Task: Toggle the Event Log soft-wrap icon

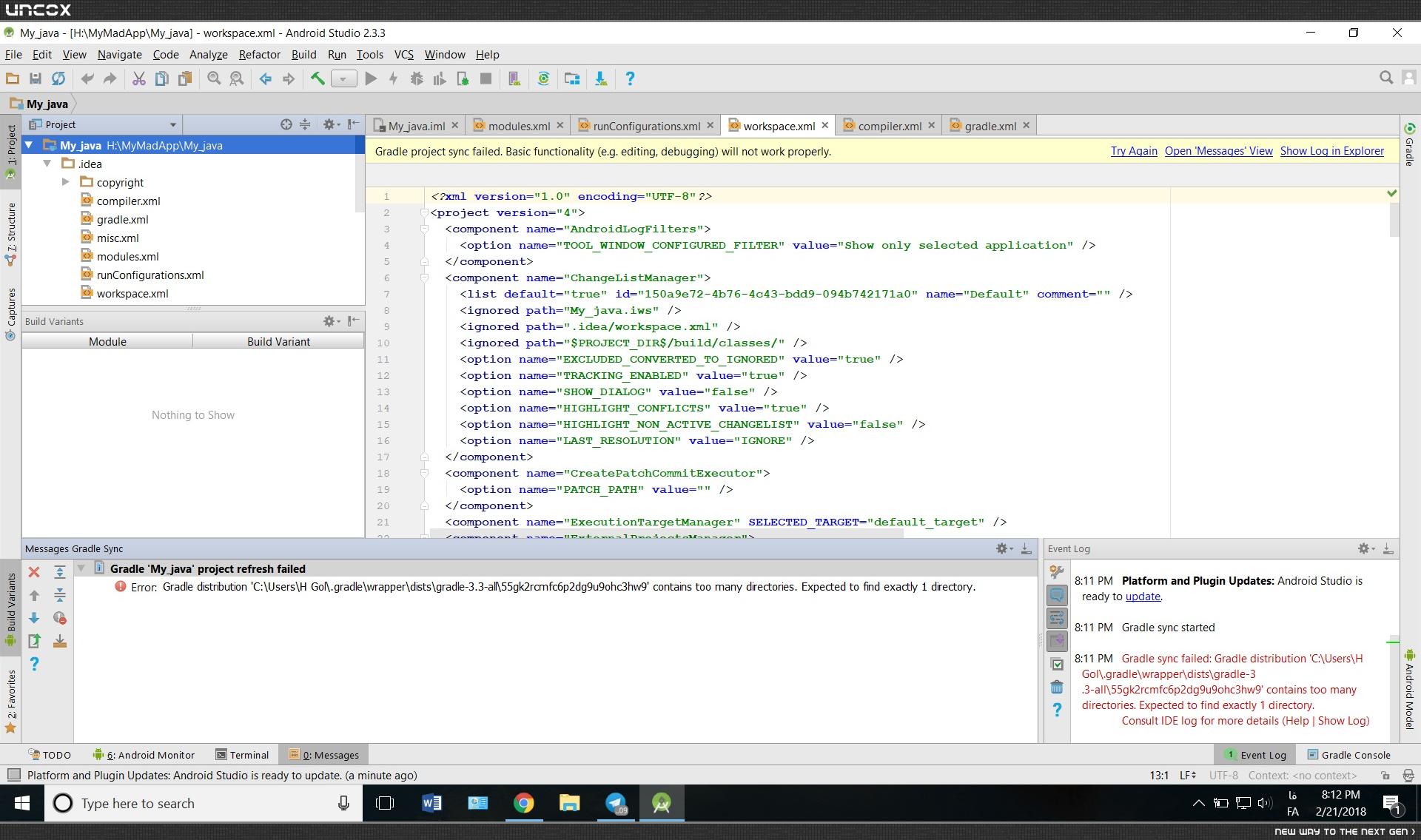Action: (x=1057, y=618)
